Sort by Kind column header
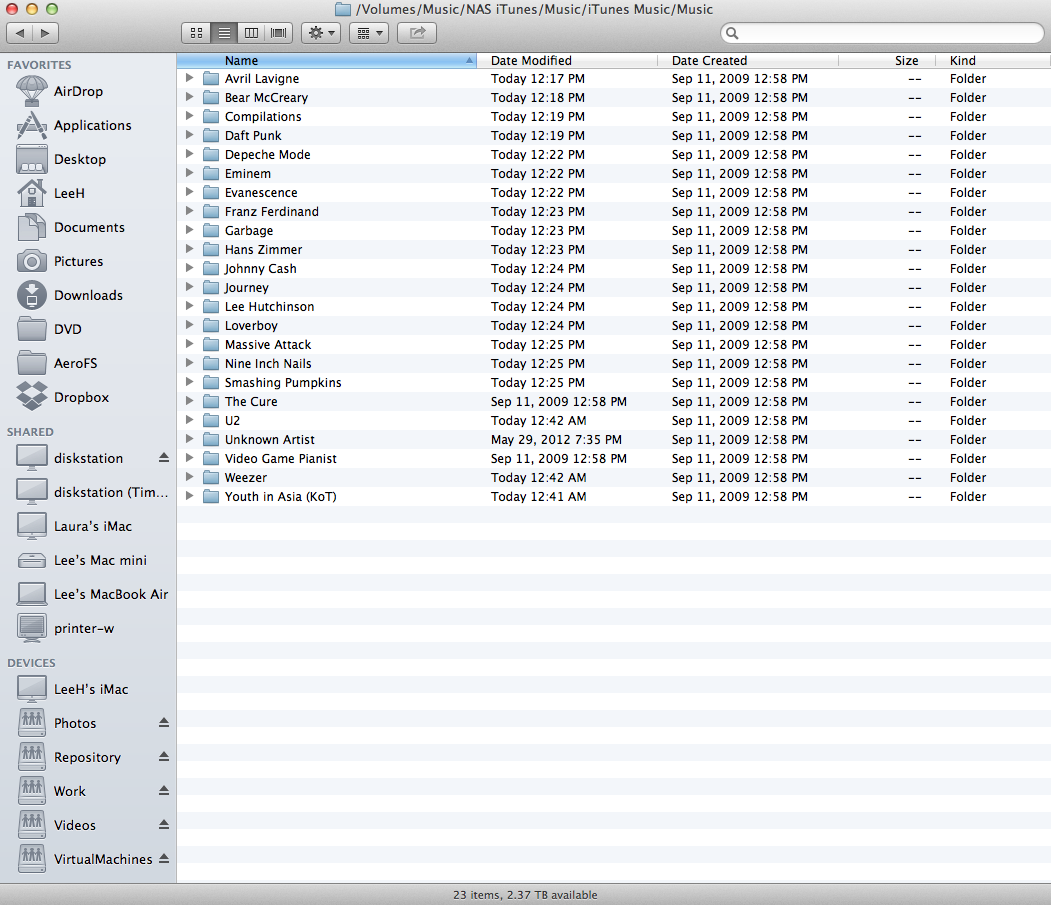Image resolution: width=1051 pixels, height=905 pixels. tap(992, 60)
